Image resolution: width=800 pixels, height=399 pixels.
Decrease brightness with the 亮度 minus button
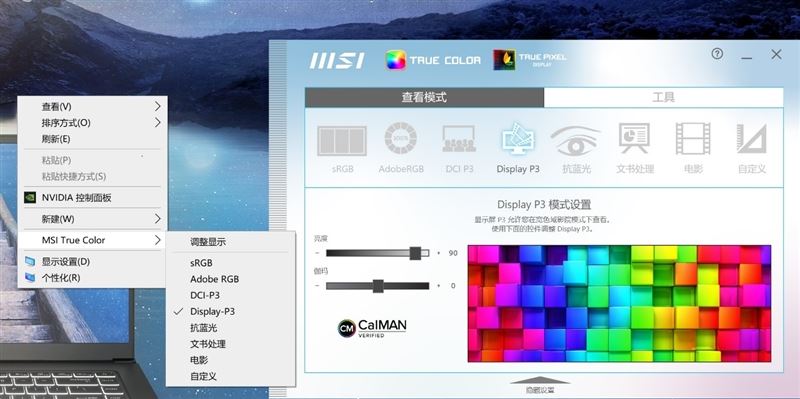(317, 253)
